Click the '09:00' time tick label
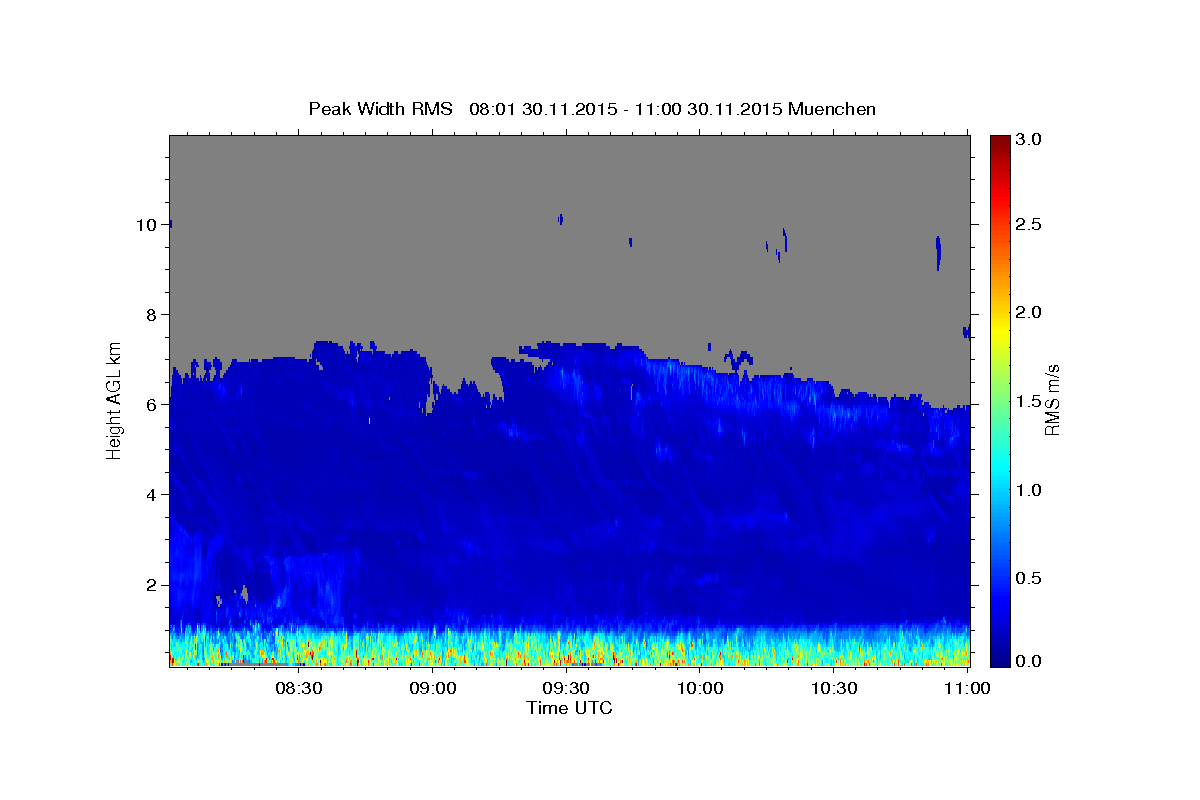The image size is (1200, 800). (432, 688)
